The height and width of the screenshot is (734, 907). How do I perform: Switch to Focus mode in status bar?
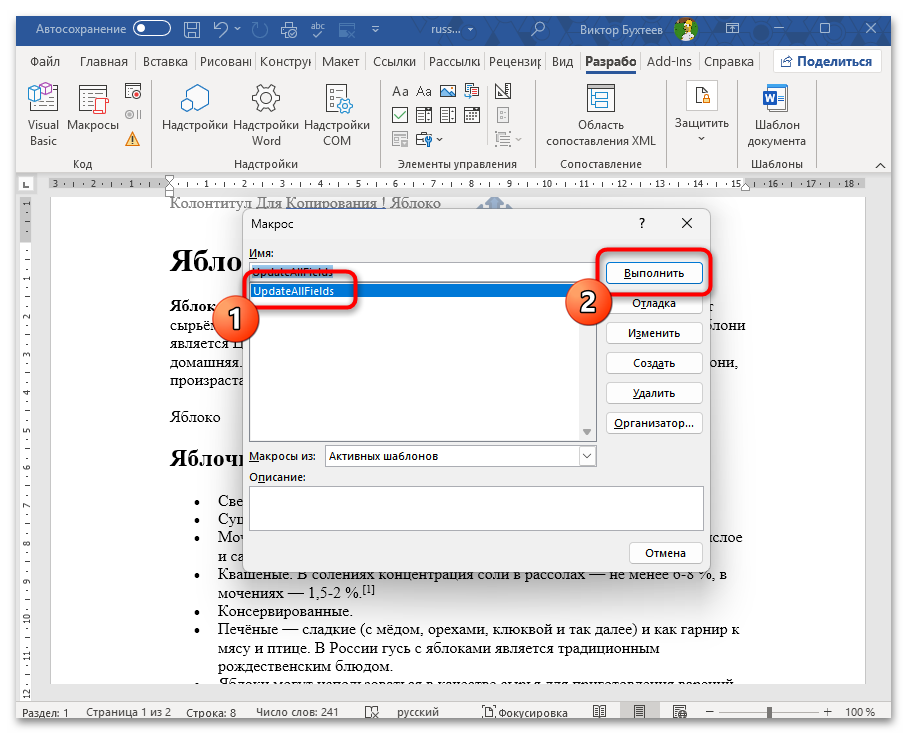click(525, 712)
